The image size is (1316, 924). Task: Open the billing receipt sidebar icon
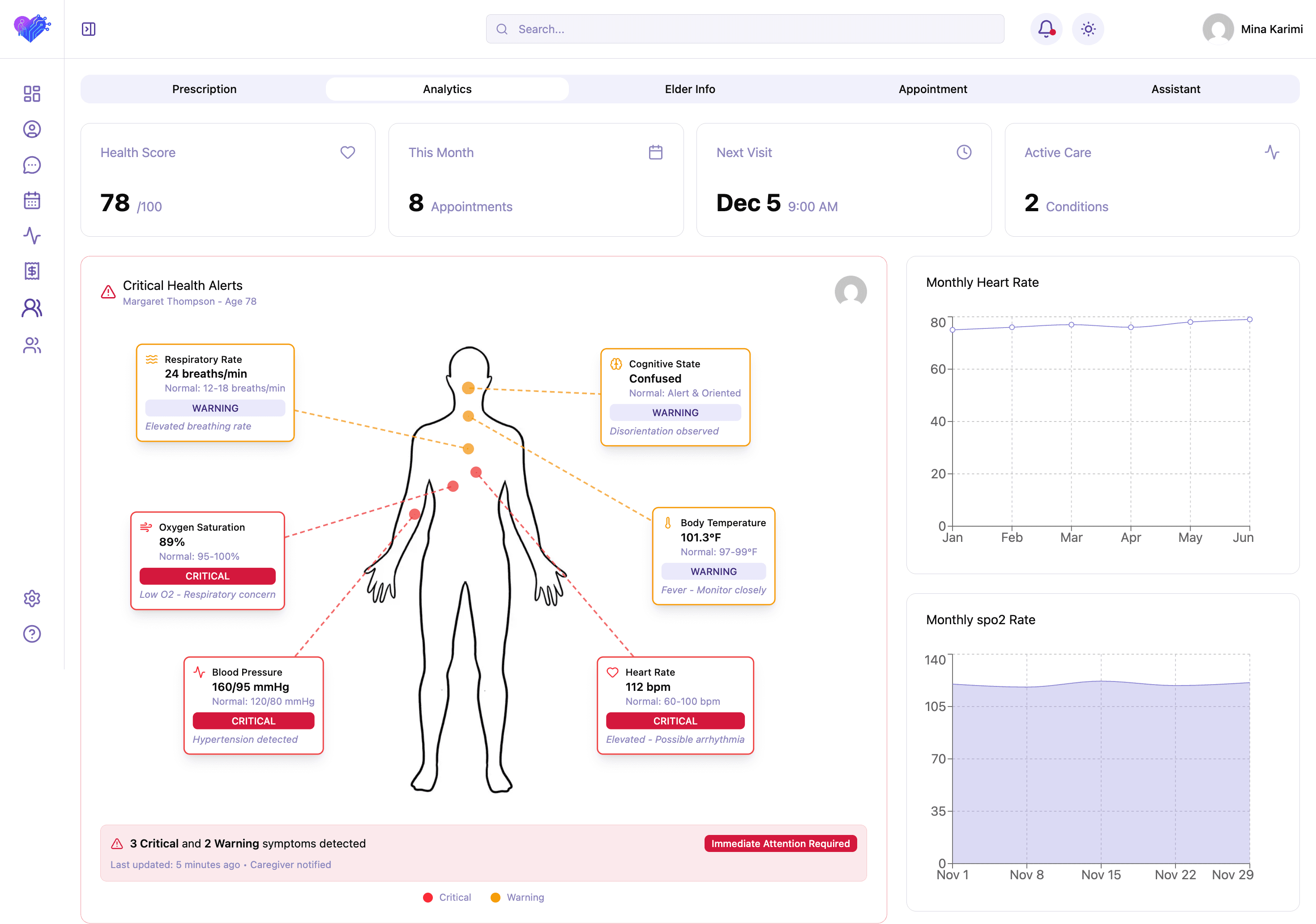(x=32, y=272)
